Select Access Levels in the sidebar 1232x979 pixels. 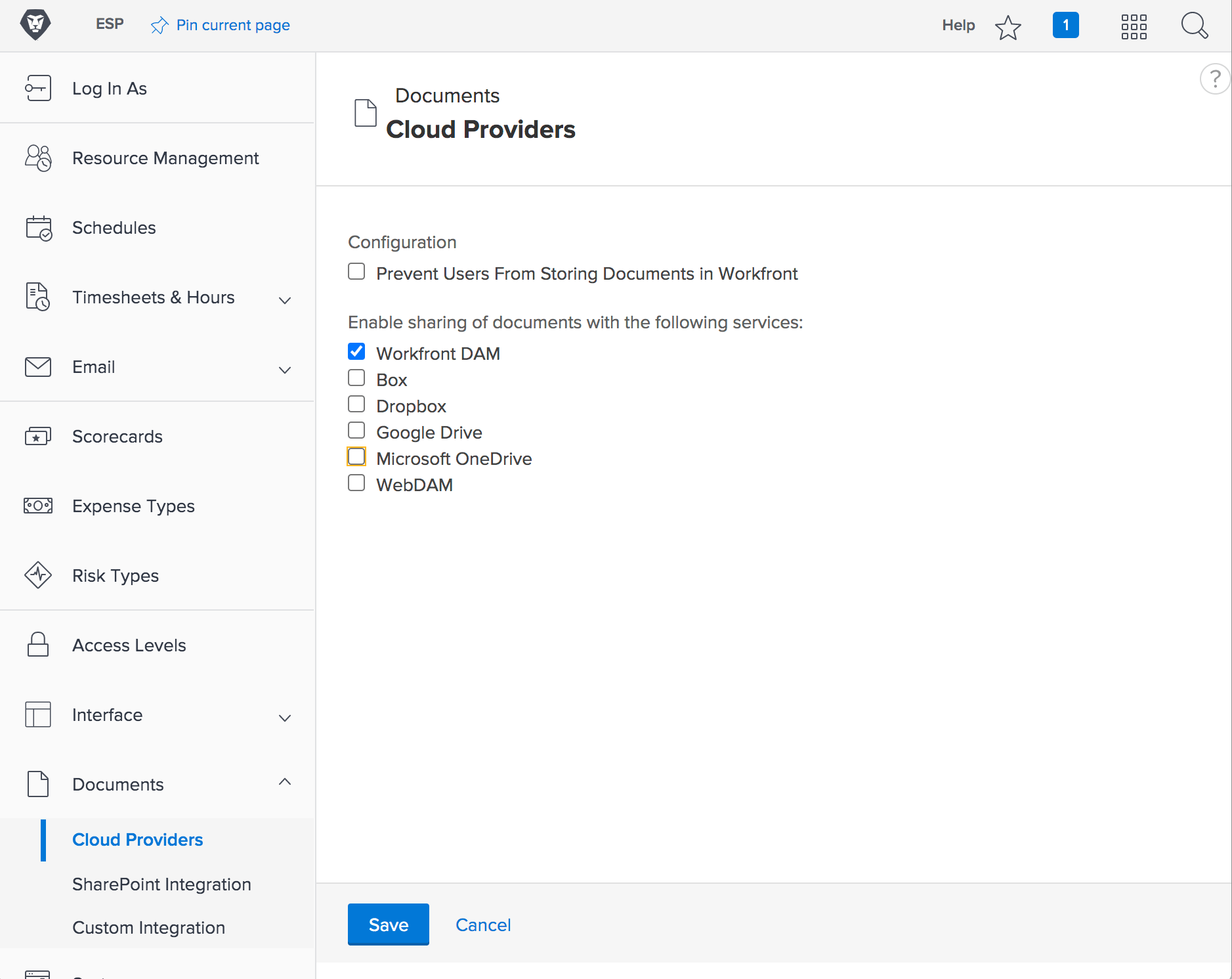[x=129, y=645]
